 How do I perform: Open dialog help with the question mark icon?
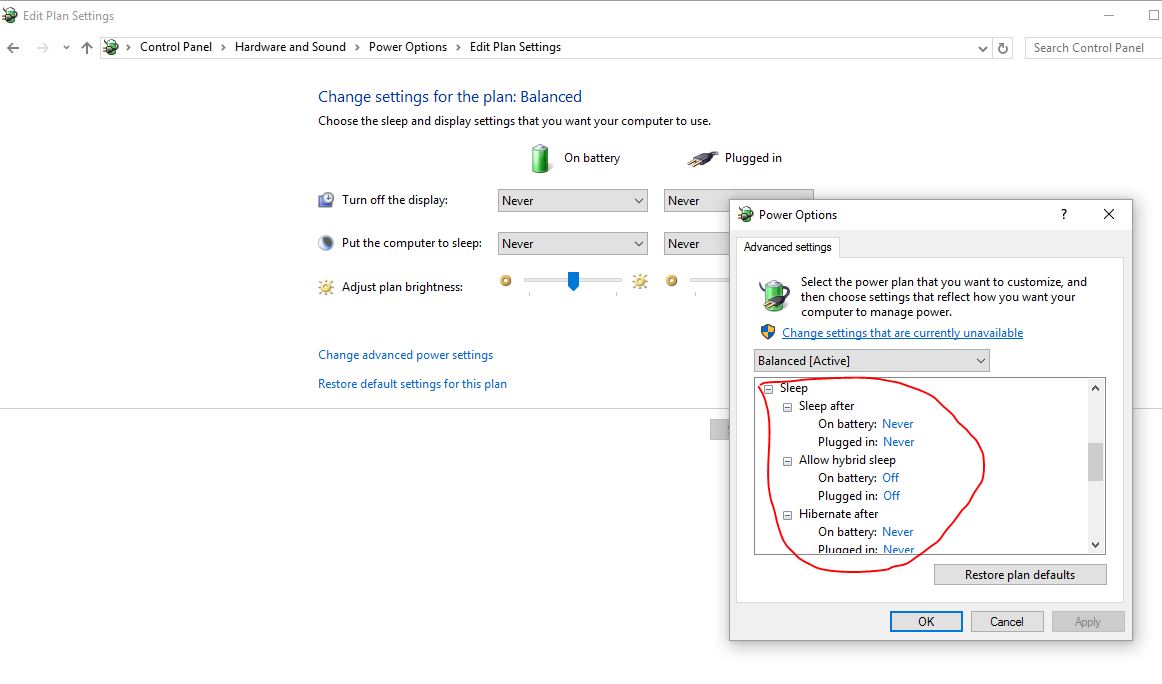coord(1063,214)
